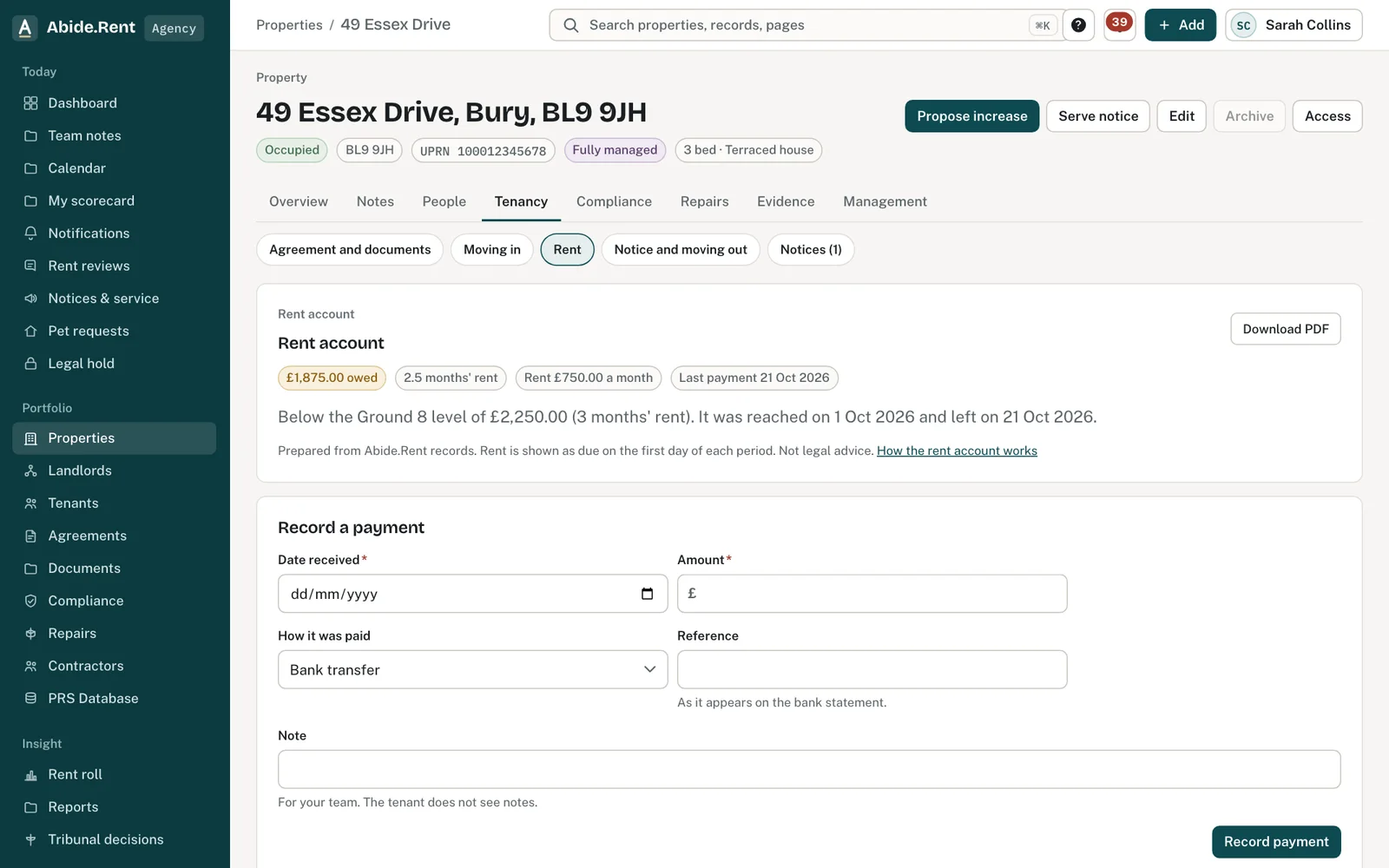Expand the How it was paid dropdown
The height and width of the screenshot is (868, 1389).
coord(473,669)
